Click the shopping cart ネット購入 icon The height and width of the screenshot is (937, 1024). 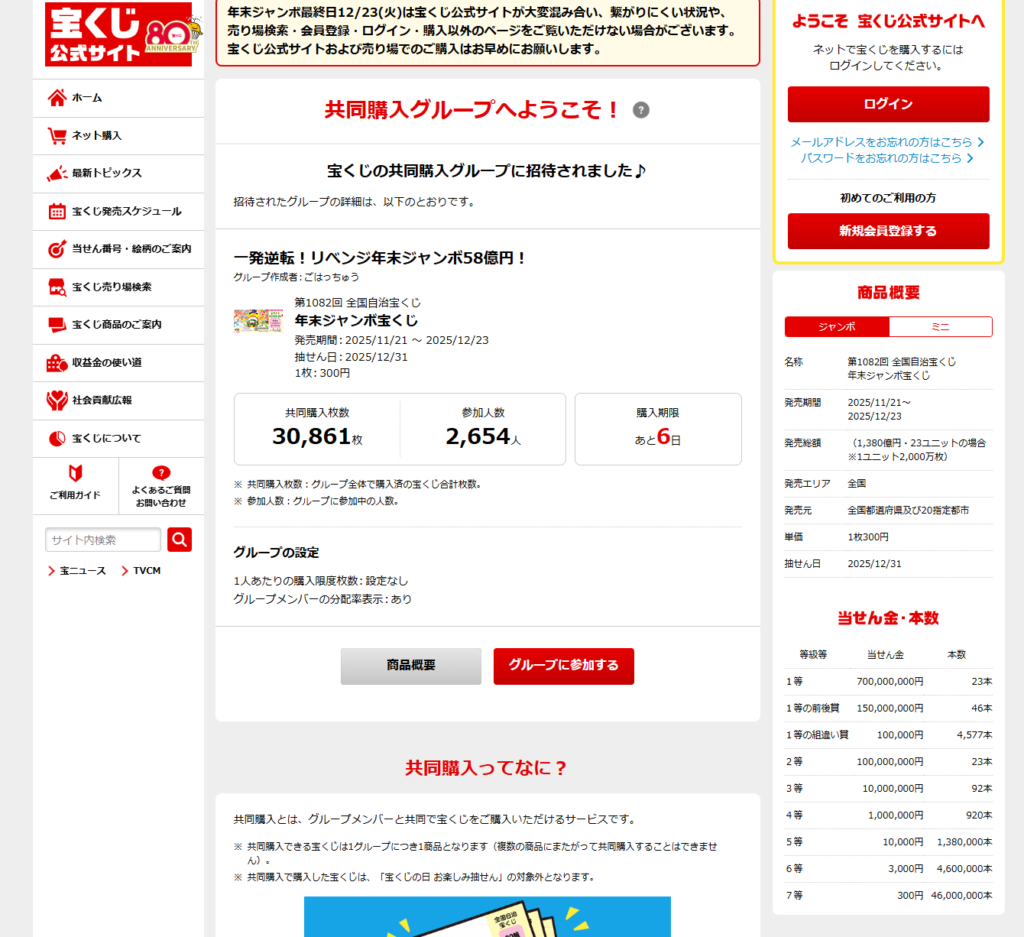[57, 135]
